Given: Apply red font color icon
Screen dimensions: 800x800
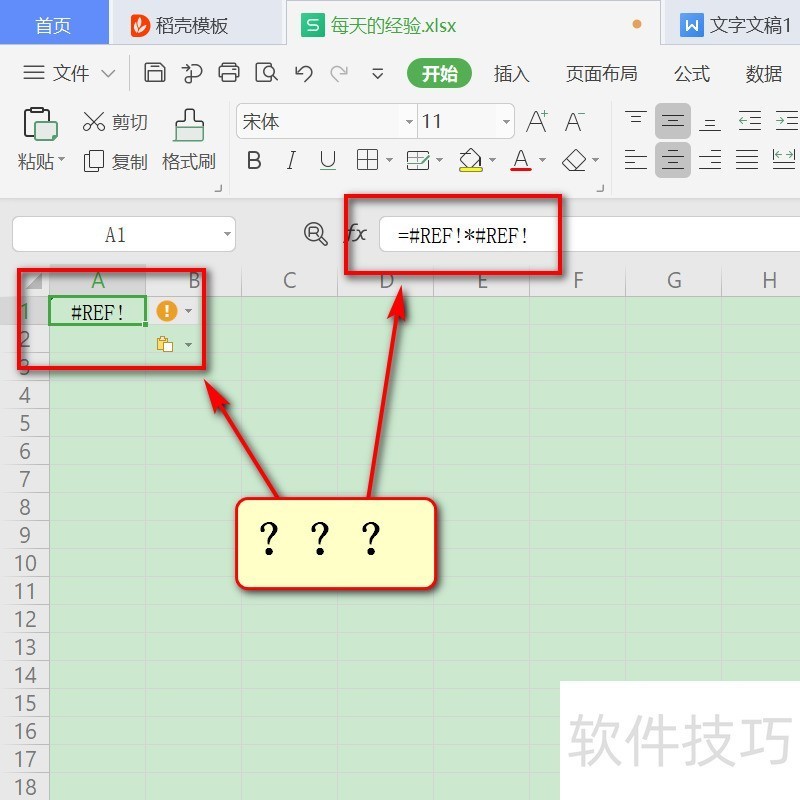Looking at the screenshot, I should [521, 160].
